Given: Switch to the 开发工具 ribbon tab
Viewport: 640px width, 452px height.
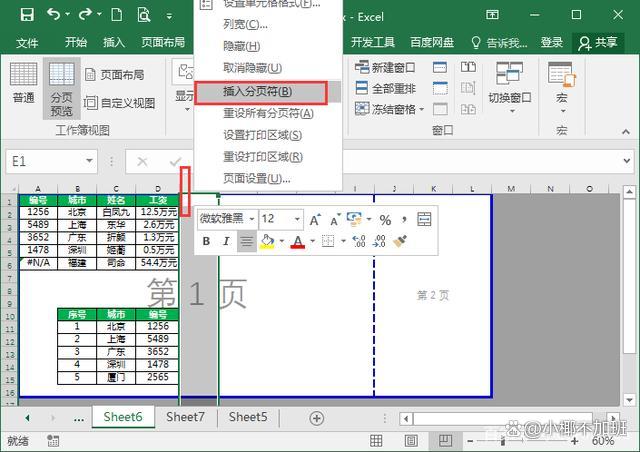Looking at the screenshot, I should (373, 42).
